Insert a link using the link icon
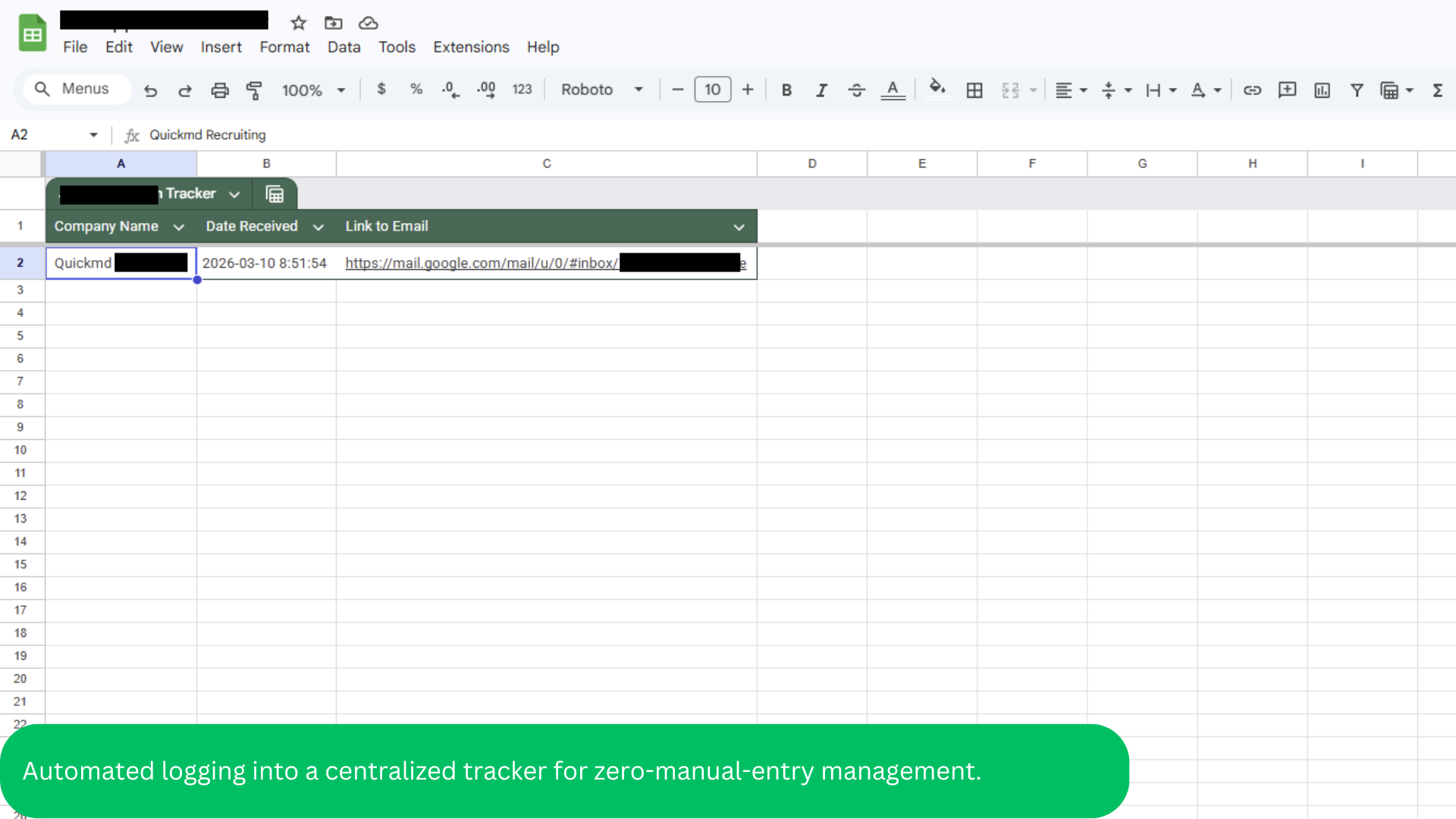This screenshot has width=1456, height=819. [1252, 90]
